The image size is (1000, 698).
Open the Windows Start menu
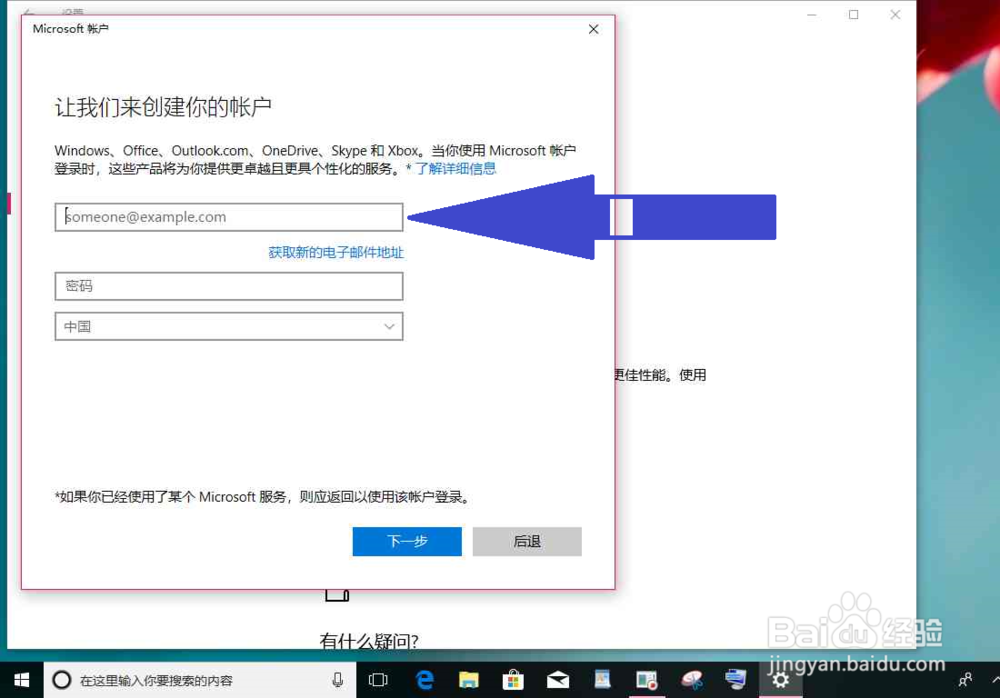tap(21, 680)
